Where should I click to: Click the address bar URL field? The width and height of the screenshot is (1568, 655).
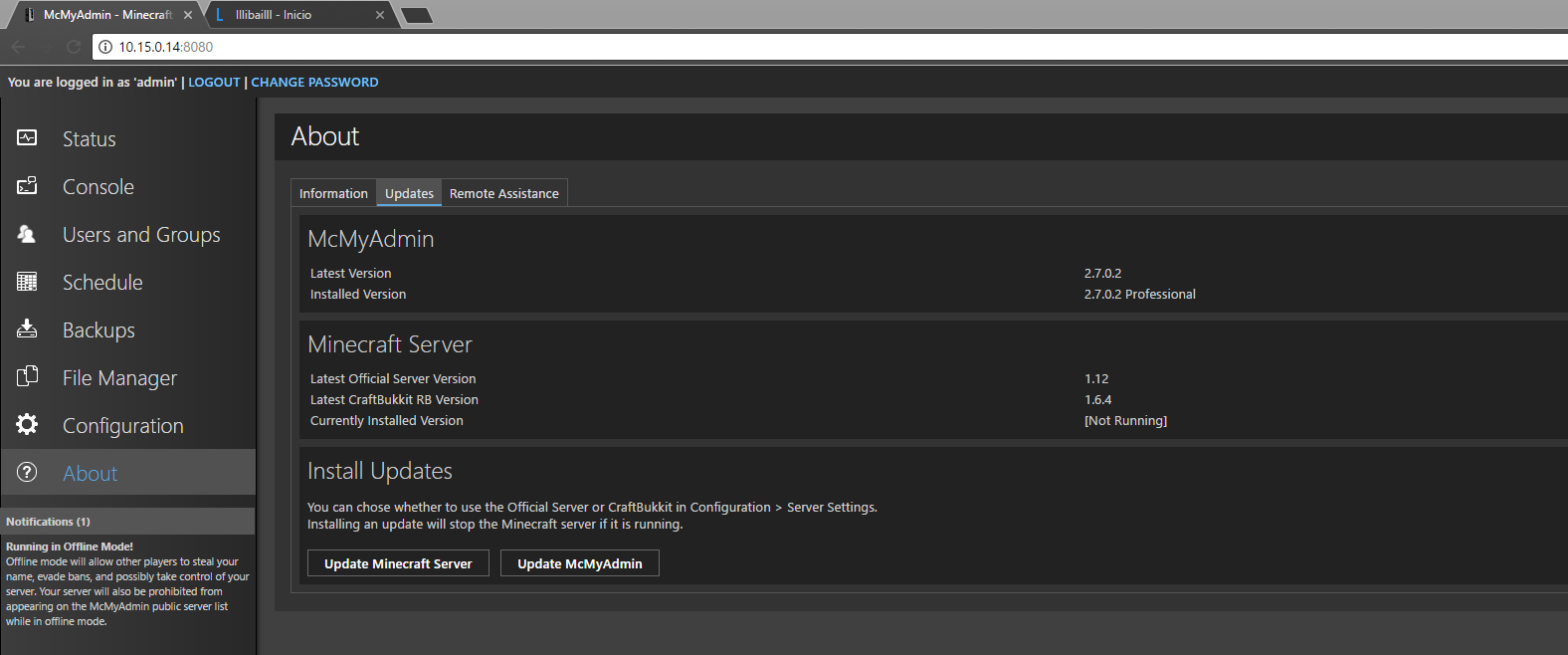(830, 47)
